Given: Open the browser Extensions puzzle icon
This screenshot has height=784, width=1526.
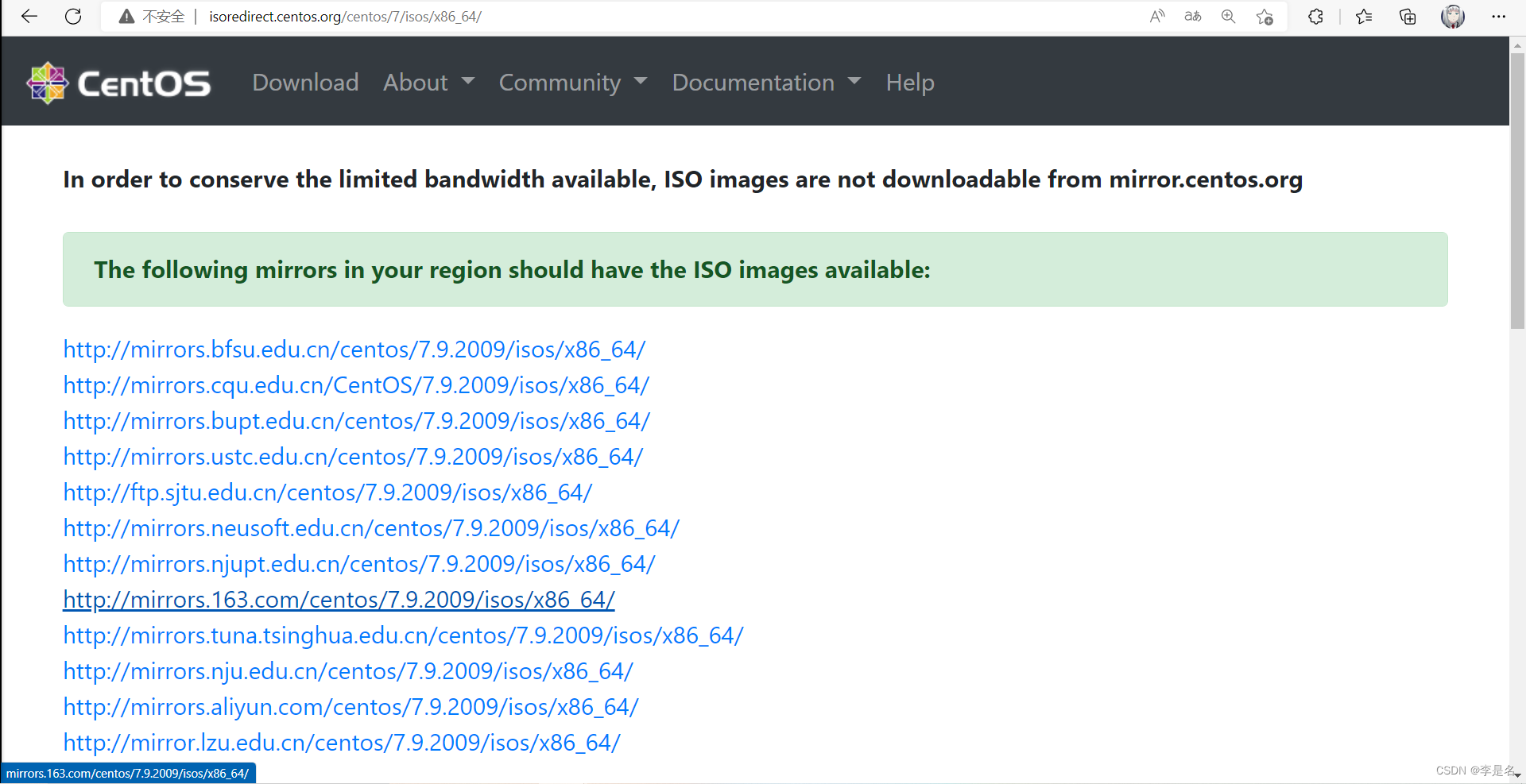Looking at the screenshot, I should [1315, 17].
